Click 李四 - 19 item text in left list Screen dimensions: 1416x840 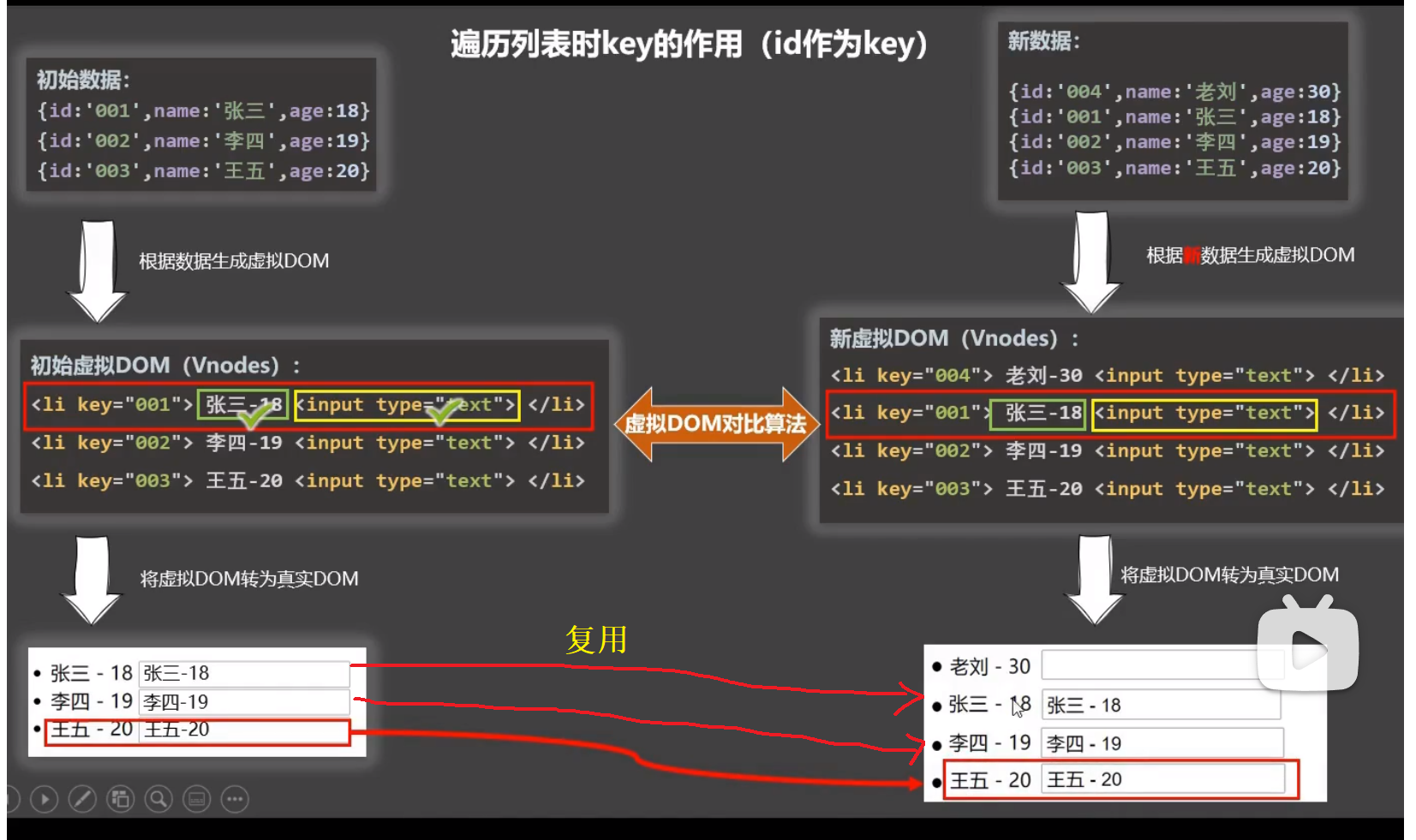click(x=92, y=702)
